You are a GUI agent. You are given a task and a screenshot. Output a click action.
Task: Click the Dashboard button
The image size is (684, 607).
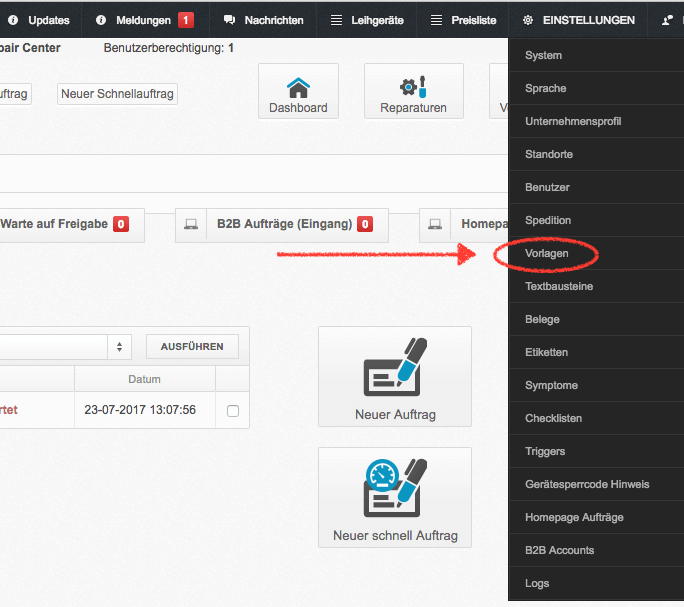[298, 91]
